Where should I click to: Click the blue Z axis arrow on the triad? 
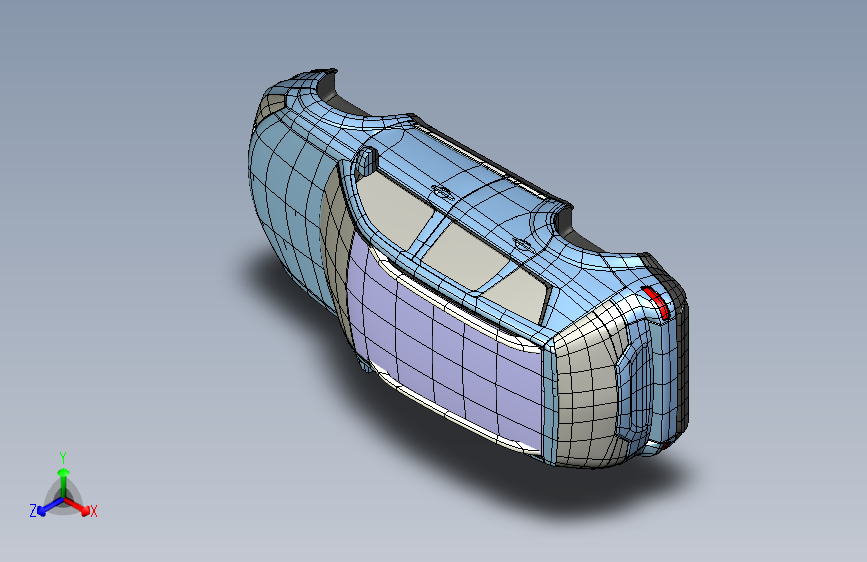pyautogui.click(x=50, y=507)
